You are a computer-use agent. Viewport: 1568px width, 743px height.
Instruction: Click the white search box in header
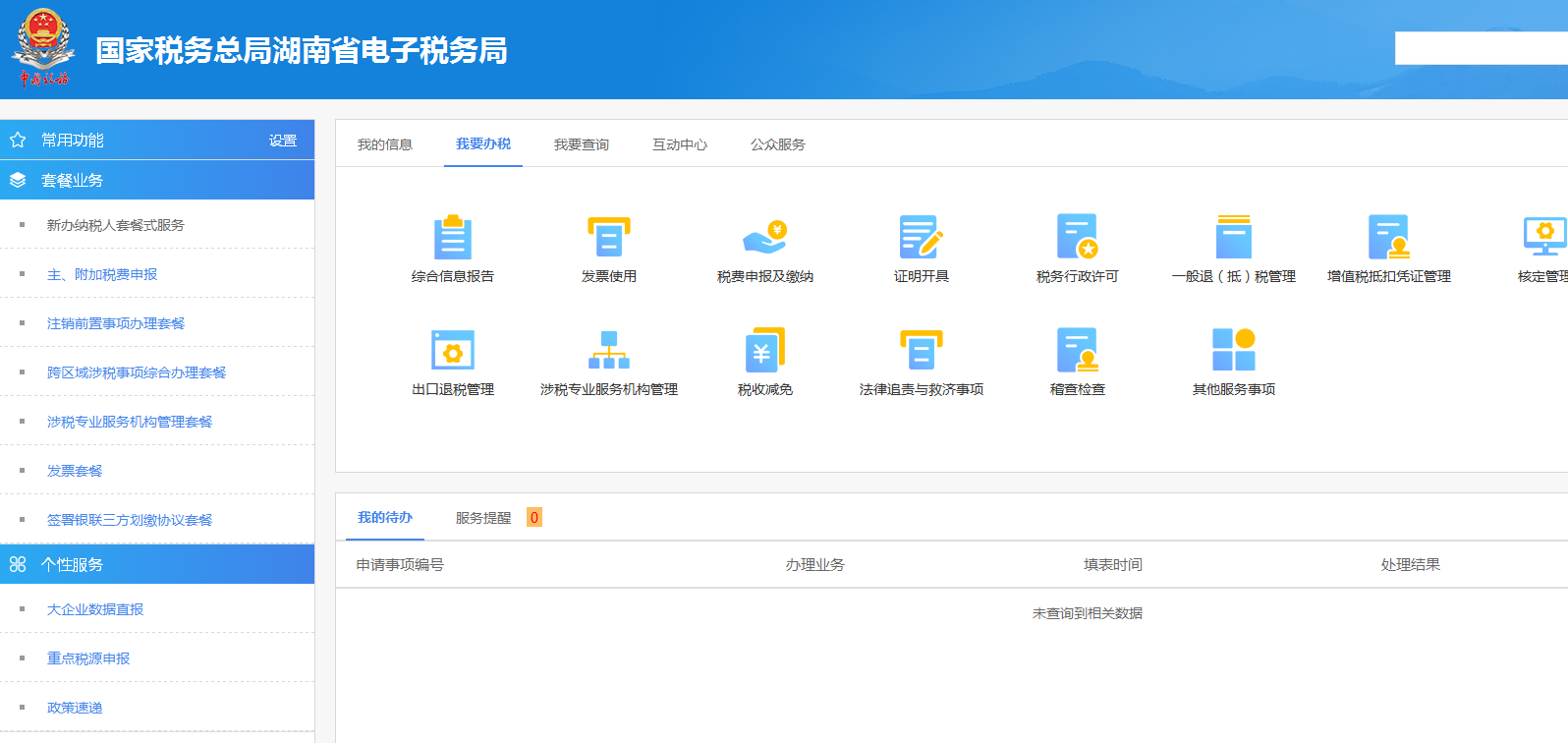1482,48
